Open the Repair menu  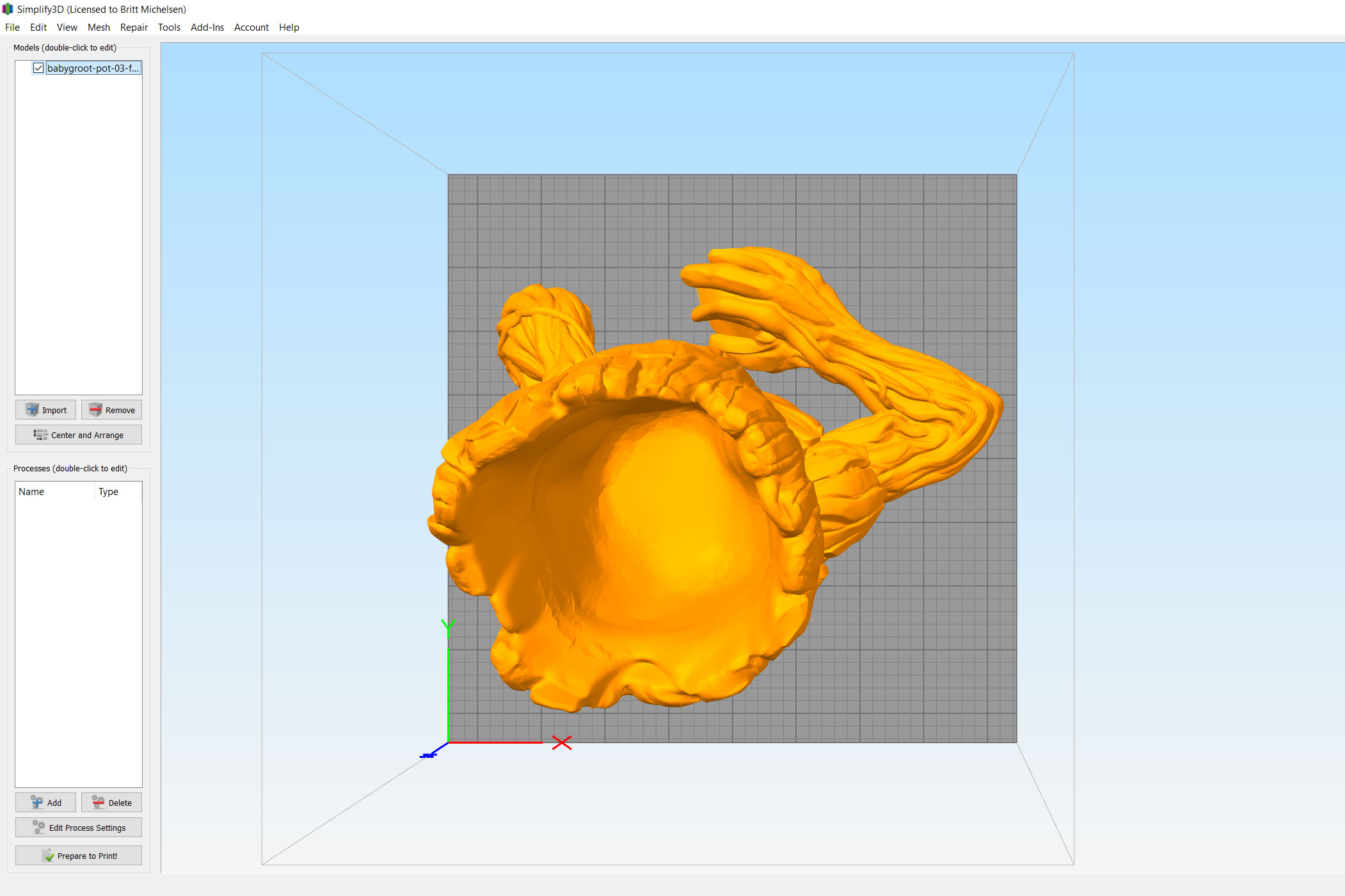tap(134, 28)
